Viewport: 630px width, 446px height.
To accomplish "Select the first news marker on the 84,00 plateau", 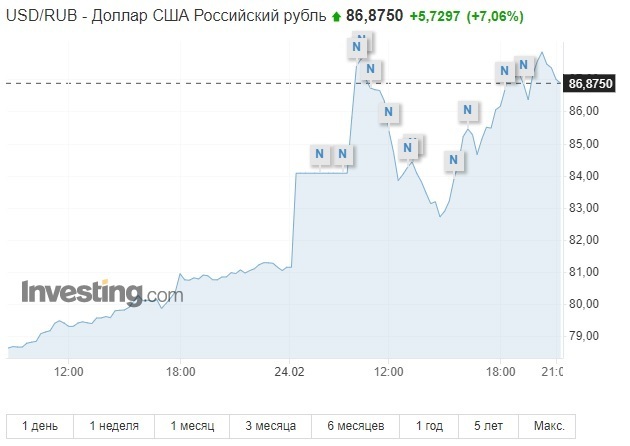I will (x=319, y=154).
